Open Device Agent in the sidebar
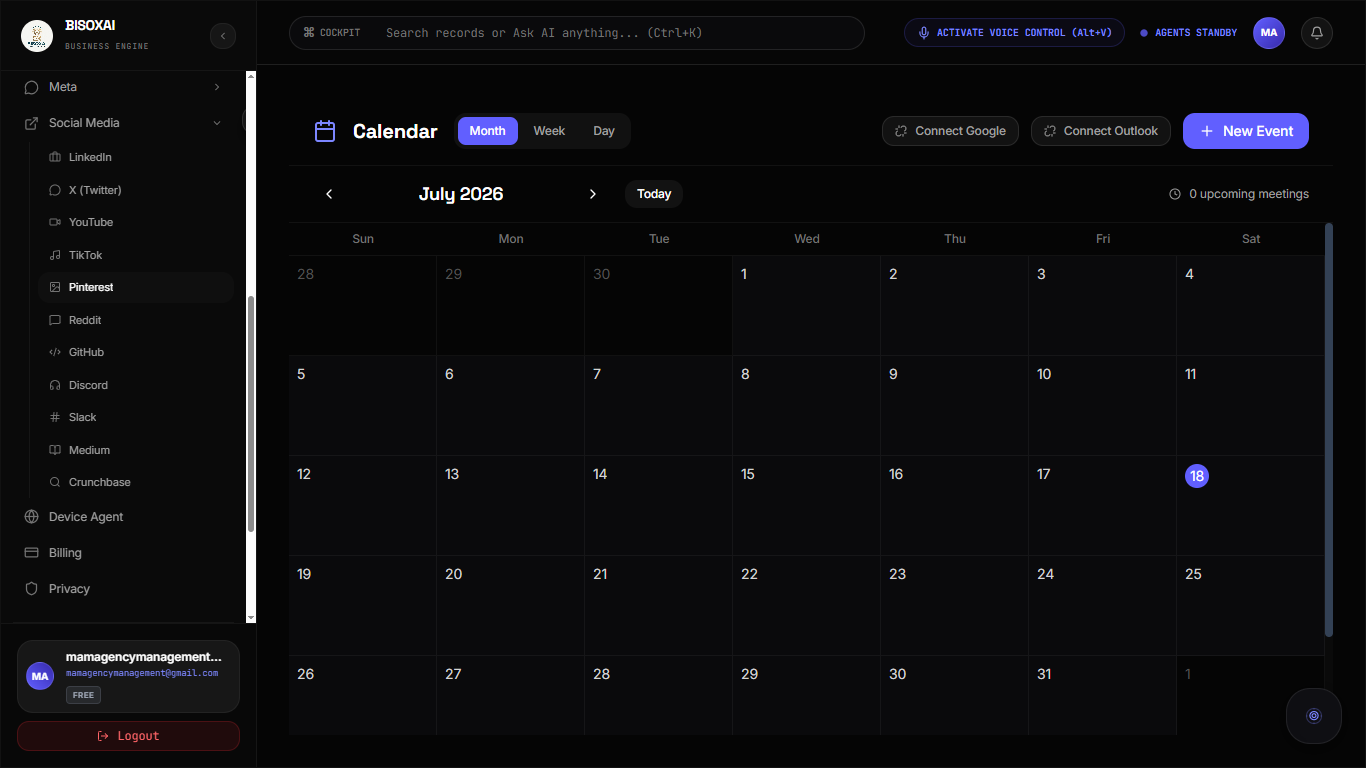The height and width of the screenshot is (768, 1366). 126,517
